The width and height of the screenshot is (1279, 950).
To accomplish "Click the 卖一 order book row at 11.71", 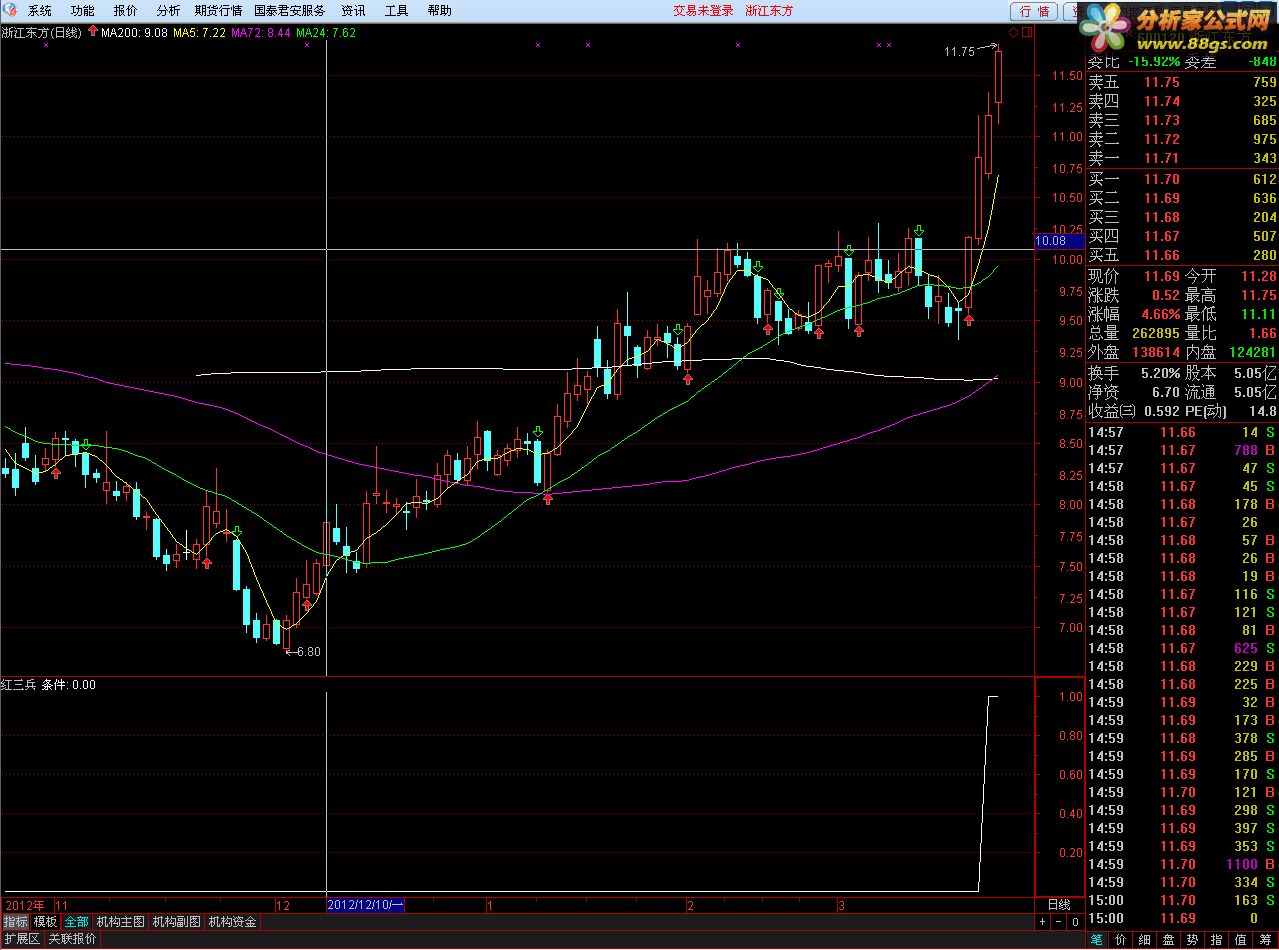I will click(x=1182, y=158).
